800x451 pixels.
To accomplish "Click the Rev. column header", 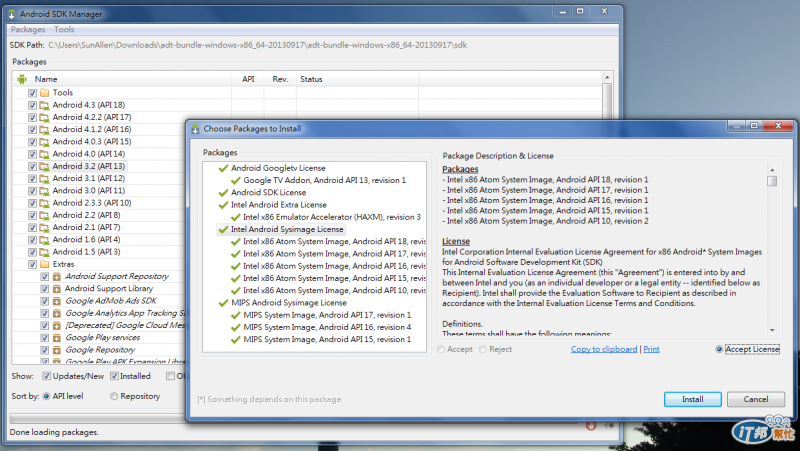I will point(280,79).
